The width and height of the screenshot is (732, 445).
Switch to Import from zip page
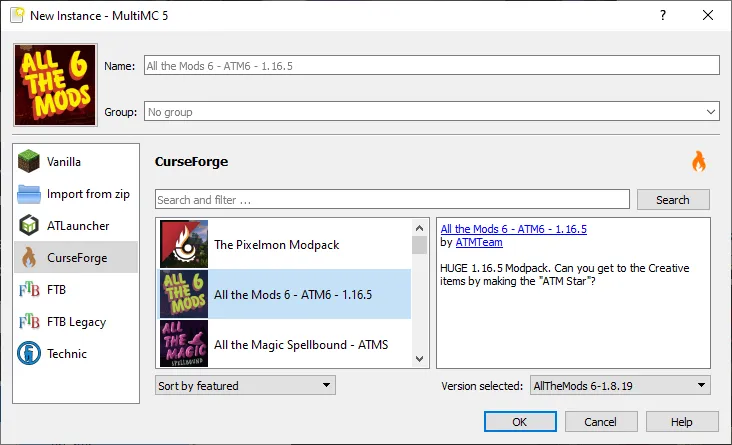(x=76, y=194)
